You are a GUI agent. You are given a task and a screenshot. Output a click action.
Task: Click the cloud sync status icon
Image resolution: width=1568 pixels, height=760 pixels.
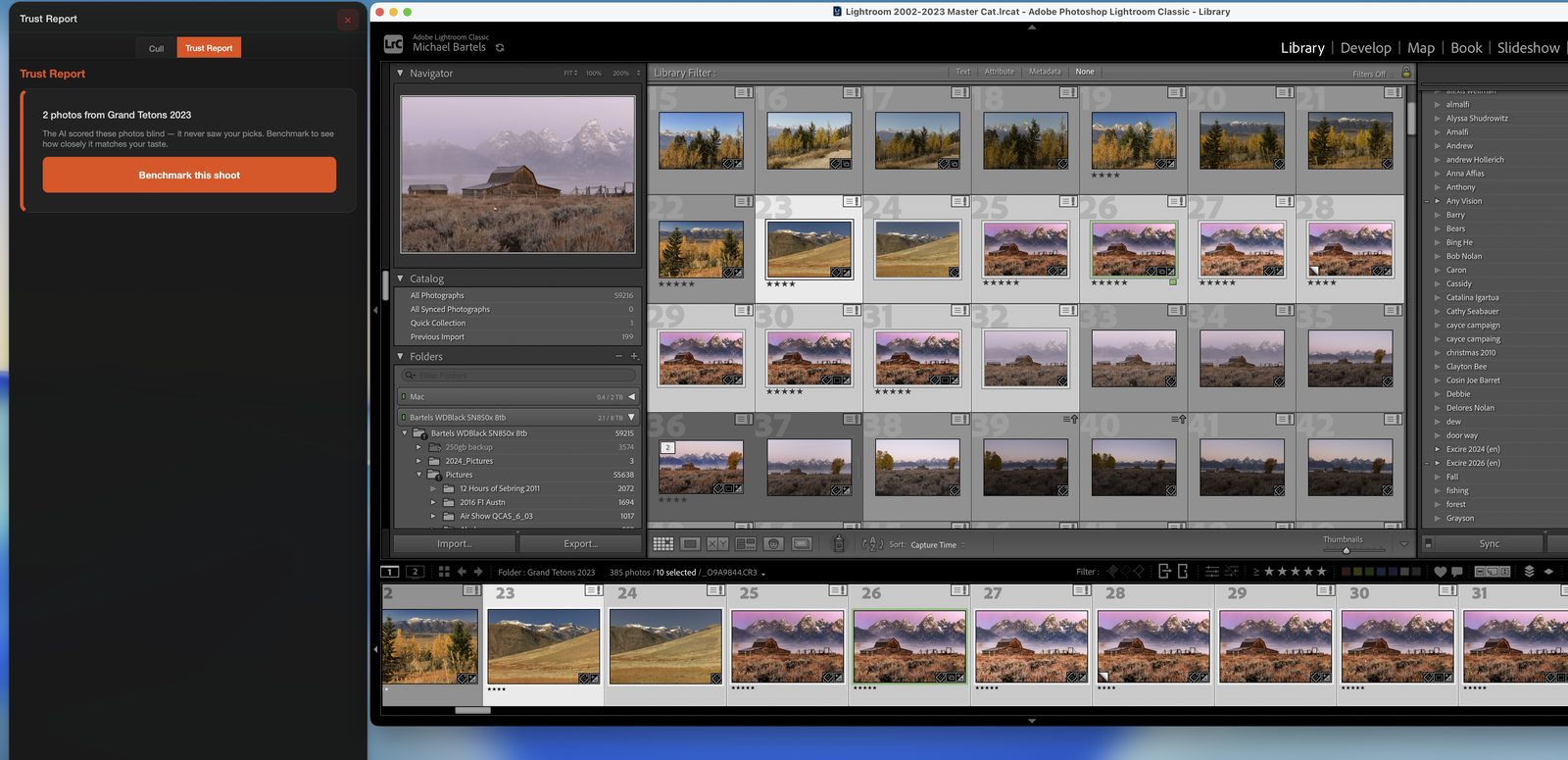[x=500, y=47]
